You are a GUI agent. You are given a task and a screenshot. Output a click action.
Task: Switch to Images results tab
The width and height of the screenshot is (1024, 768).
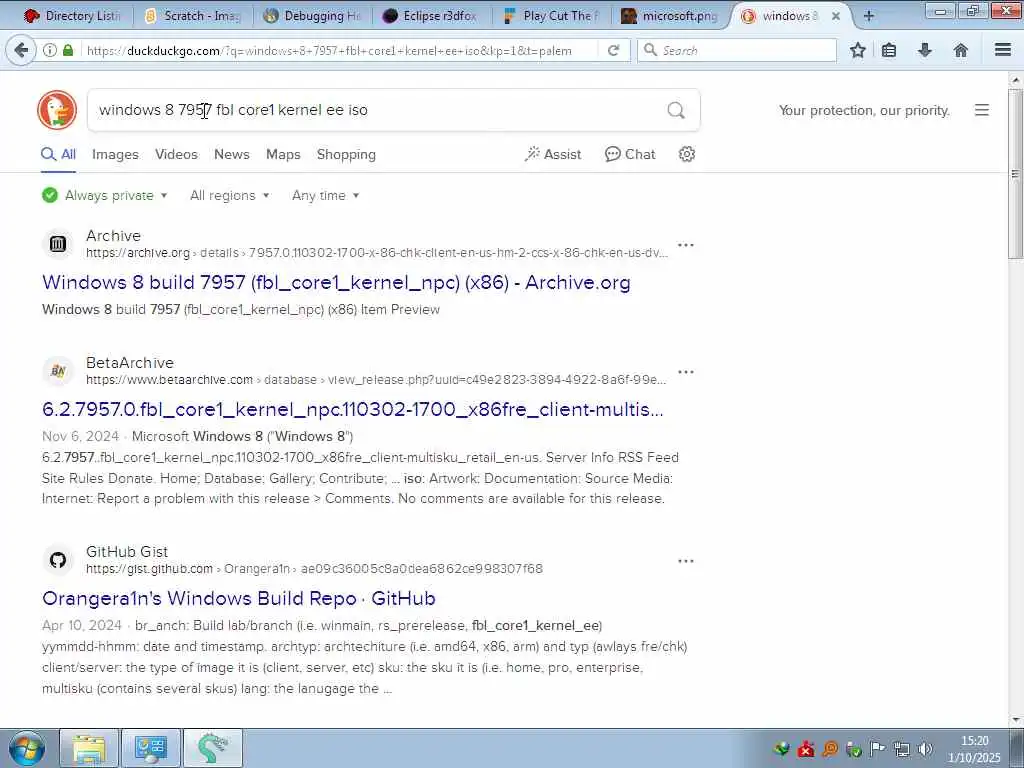tap(115, 154)
